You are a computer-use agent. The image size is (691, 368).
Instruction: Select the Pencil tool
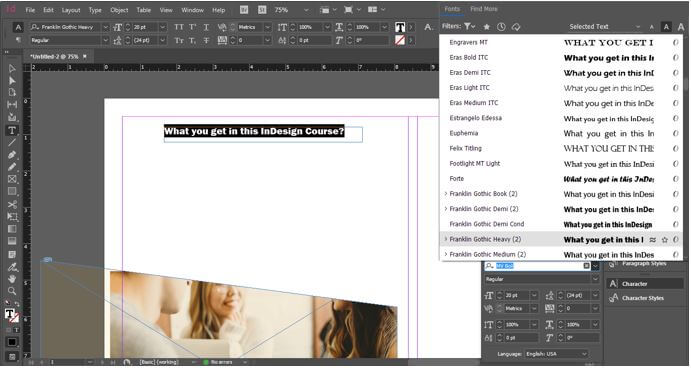click(12, 167)
